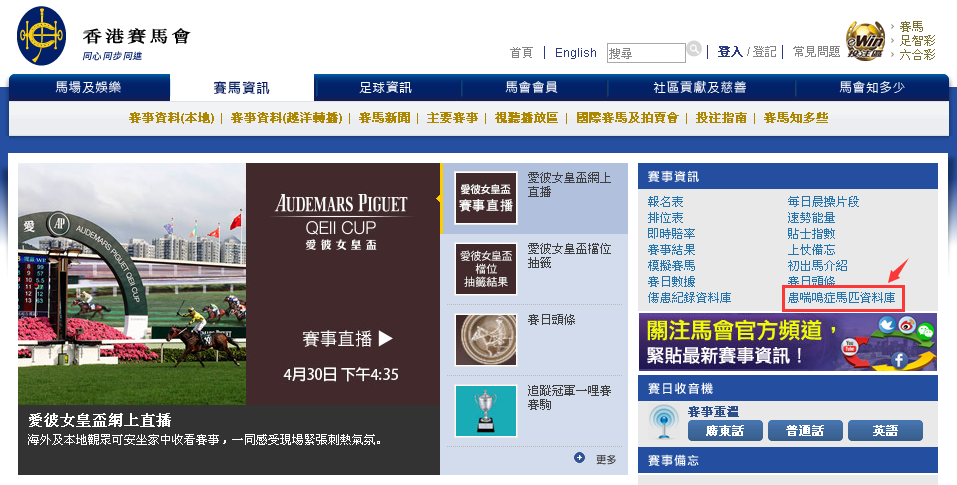Viewport: 957px width, 485px height.
Task: Open the 即時賠率 link
Action: (x=671, y=234)
